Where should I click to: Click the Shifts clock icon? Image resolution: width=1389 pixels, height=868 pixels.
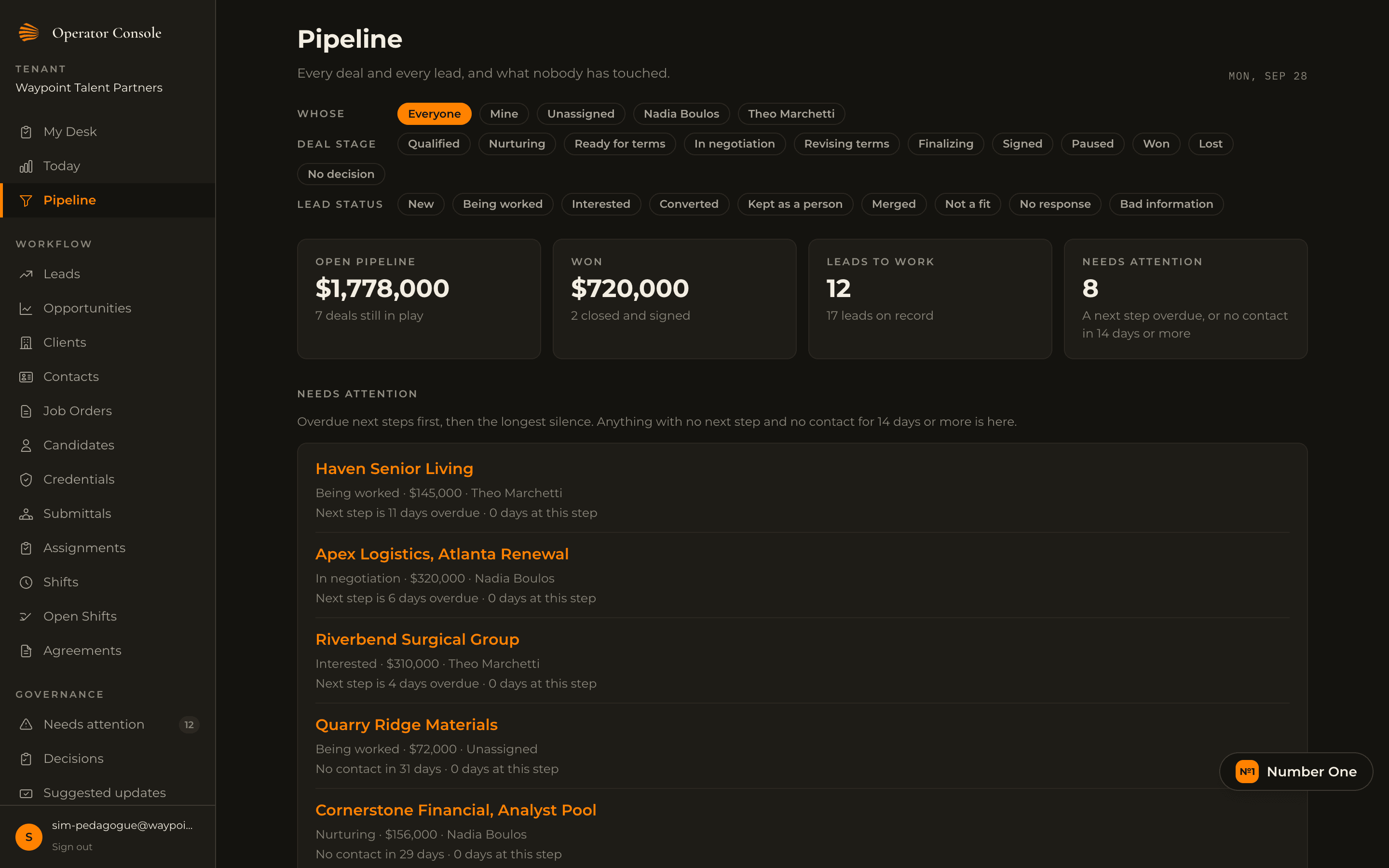(x=26, y=582)
